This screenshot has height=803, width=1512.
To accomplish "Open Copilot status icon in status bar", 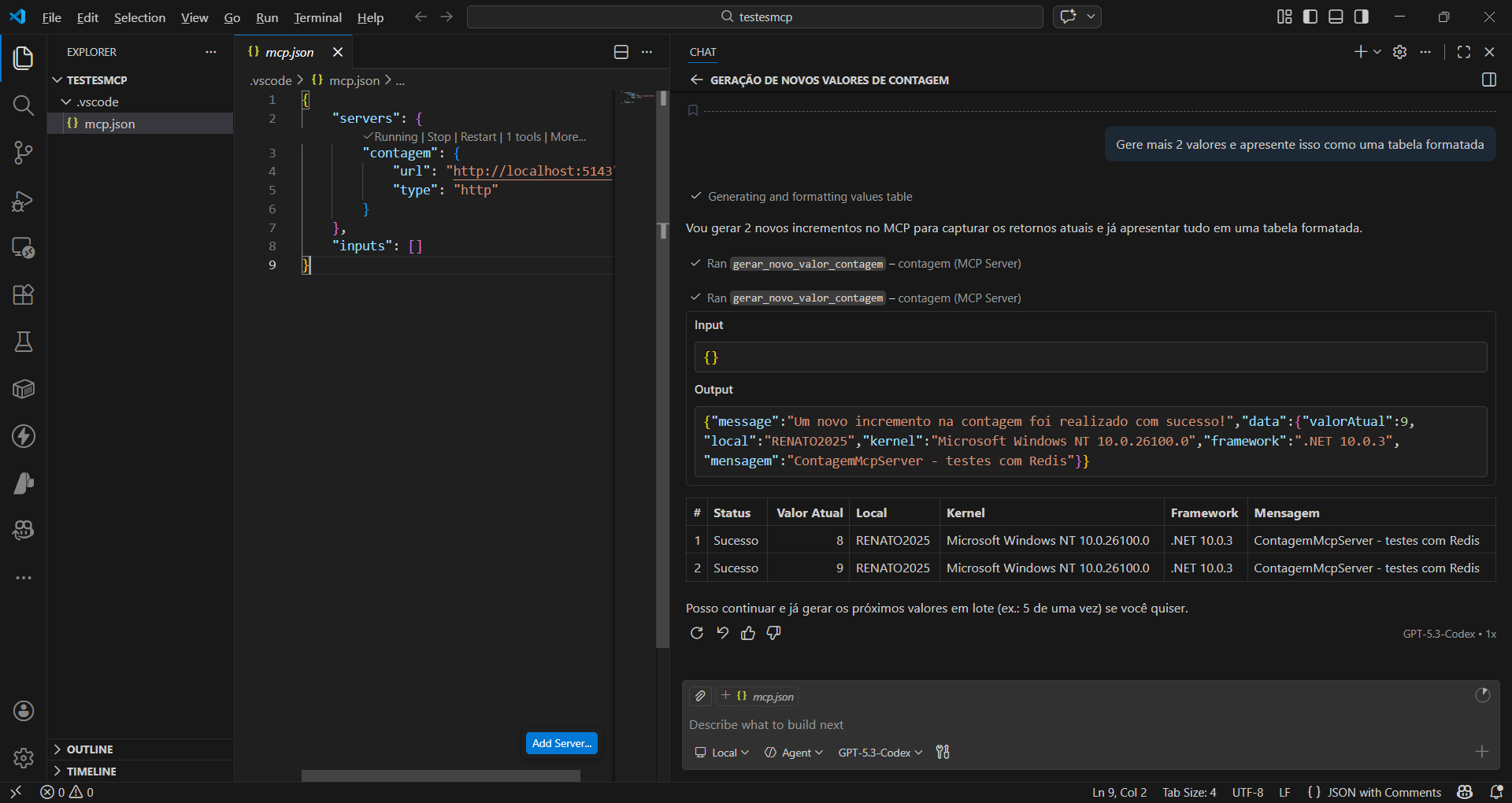I will pyautogui.click(x=1465, y=792).
